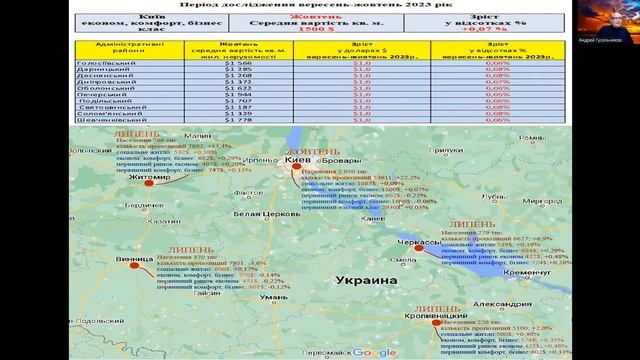Click the 'Гайсин' city label on map
Viewport: 640px width, 360px height.
pyautogui.click(x=207, y=293)
